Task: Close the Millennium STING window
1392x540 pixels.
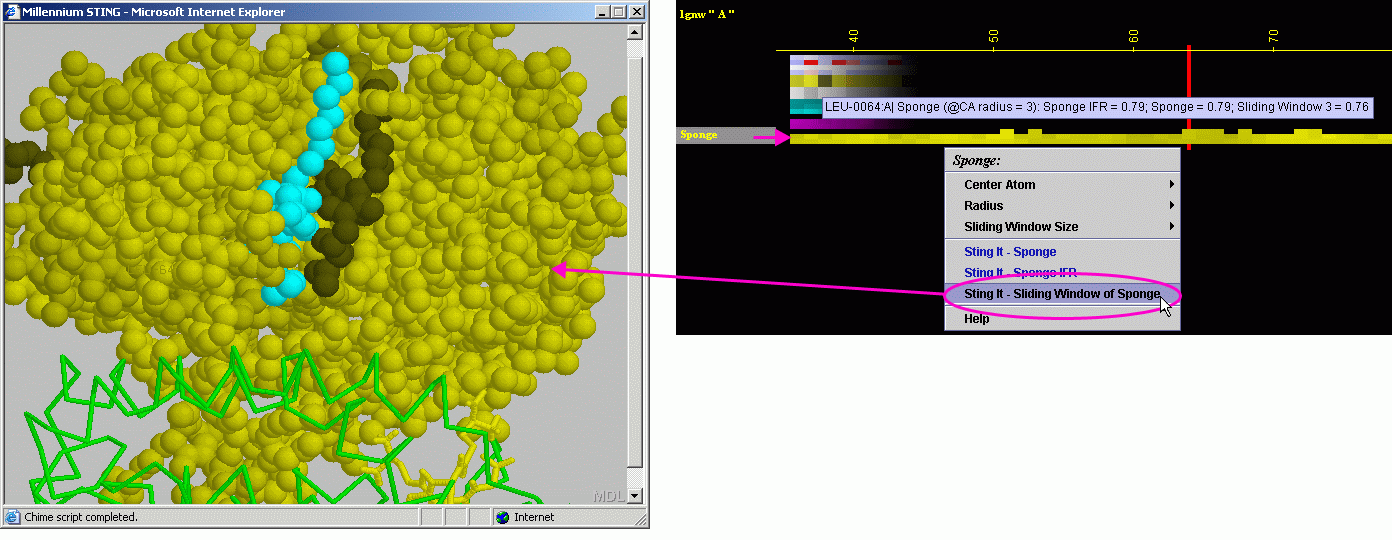Action: coord(635,12)
